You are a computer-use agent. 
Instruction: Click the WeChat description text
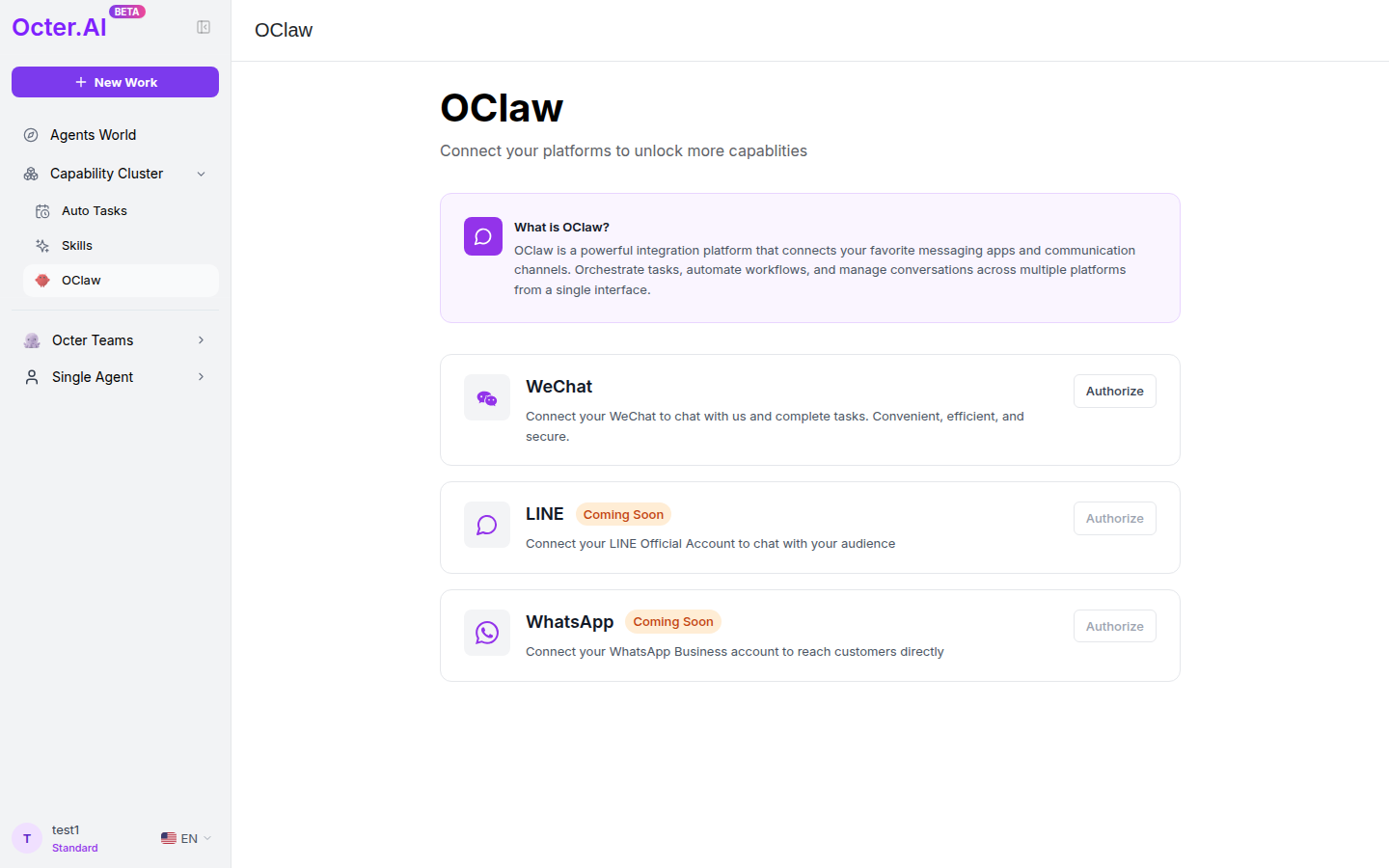pyautogui.click(x=775, y=426)
